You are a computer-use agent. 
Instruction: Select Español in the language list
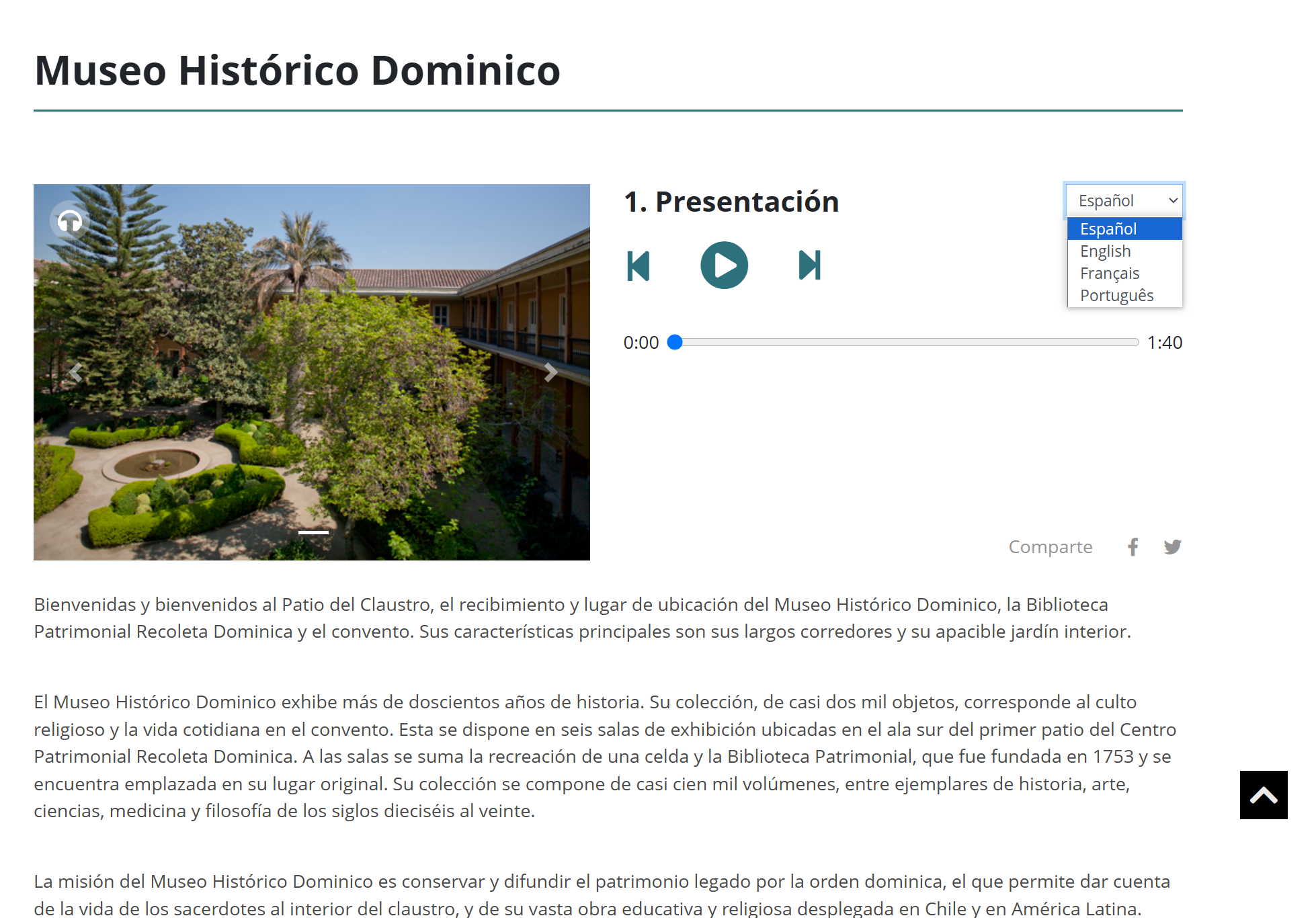tap(1124, 229)
